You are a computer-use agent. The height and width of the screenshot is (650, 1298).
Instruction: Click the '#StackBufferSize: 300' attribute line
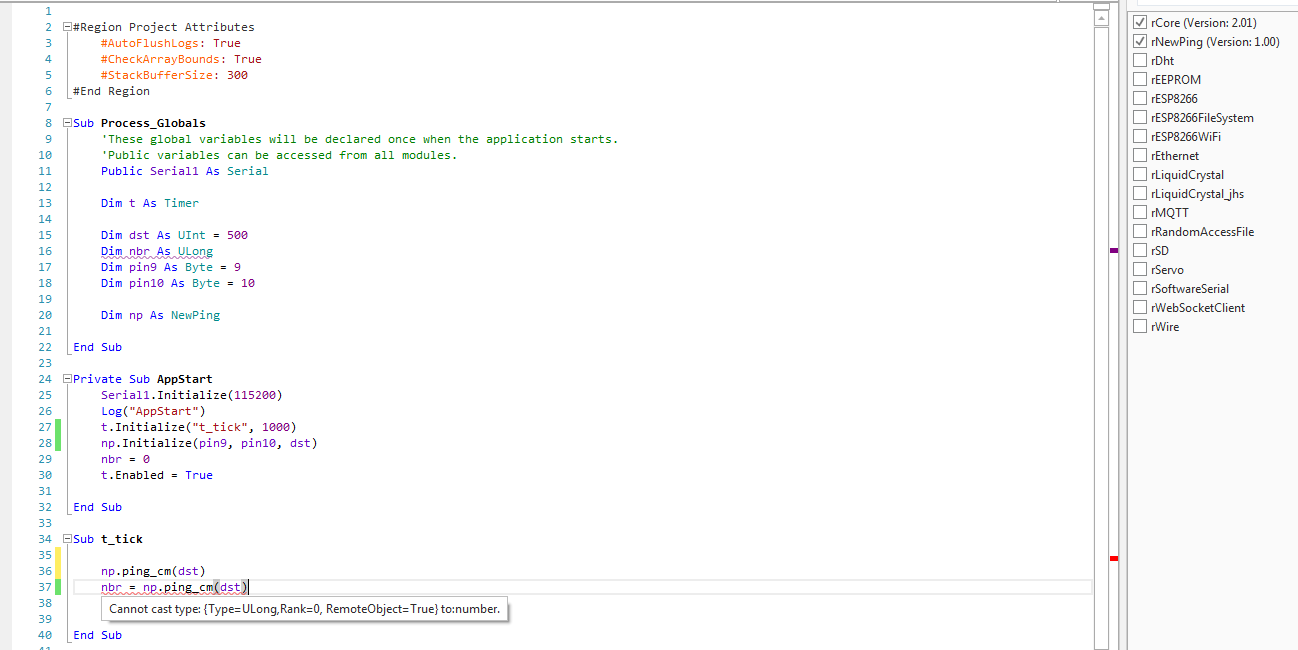click(174, 75)
